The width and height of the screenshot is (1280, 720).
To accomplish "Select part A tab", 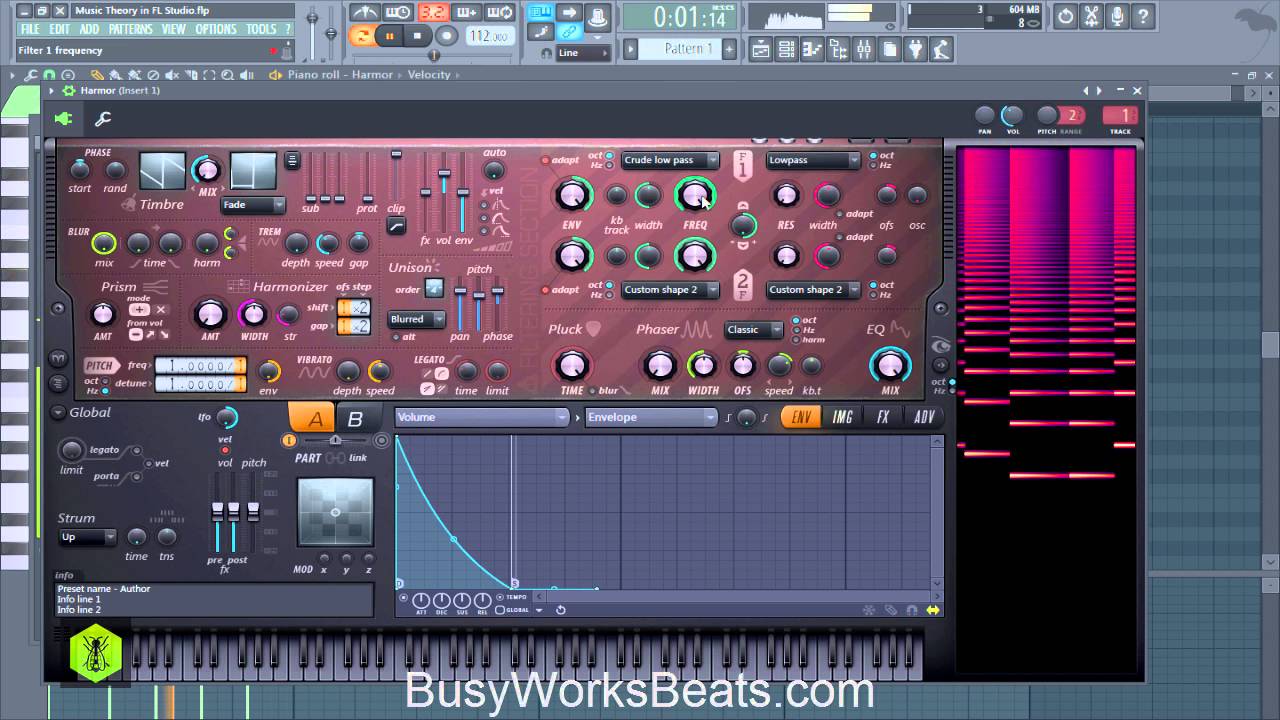I will click(x=314, y=418).
